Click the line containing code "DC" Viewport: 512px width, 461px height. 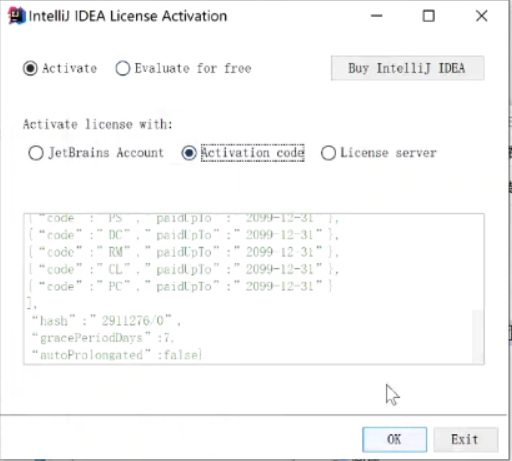pyautogui.click(x=184, y=235)
